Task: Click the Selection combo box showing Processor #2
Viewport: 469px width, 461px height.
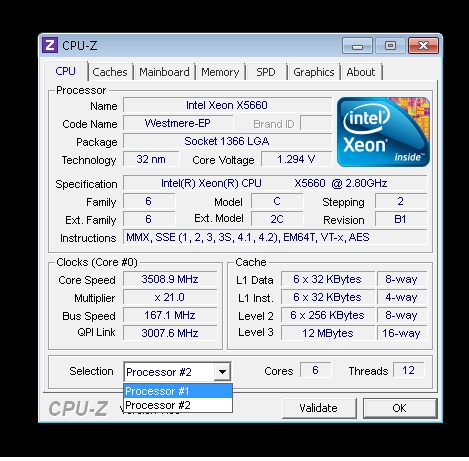Action: [177, 372]
